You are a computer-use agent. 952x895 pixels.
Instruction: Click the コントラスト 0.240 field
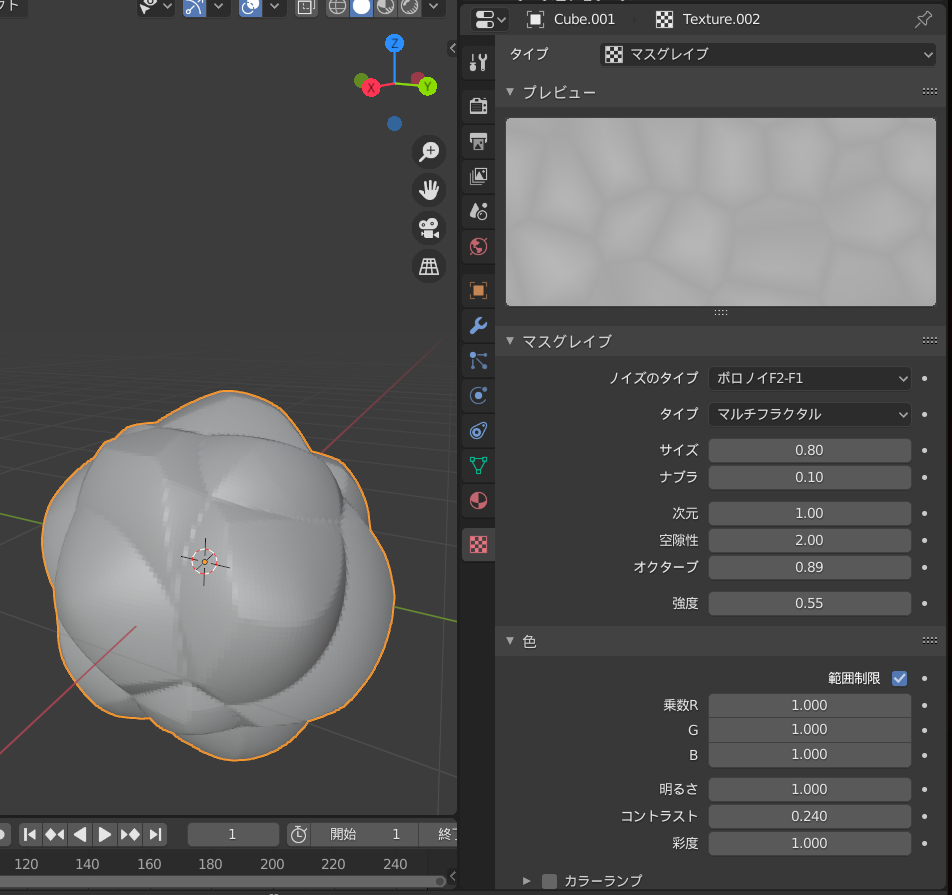click(809, 816)
